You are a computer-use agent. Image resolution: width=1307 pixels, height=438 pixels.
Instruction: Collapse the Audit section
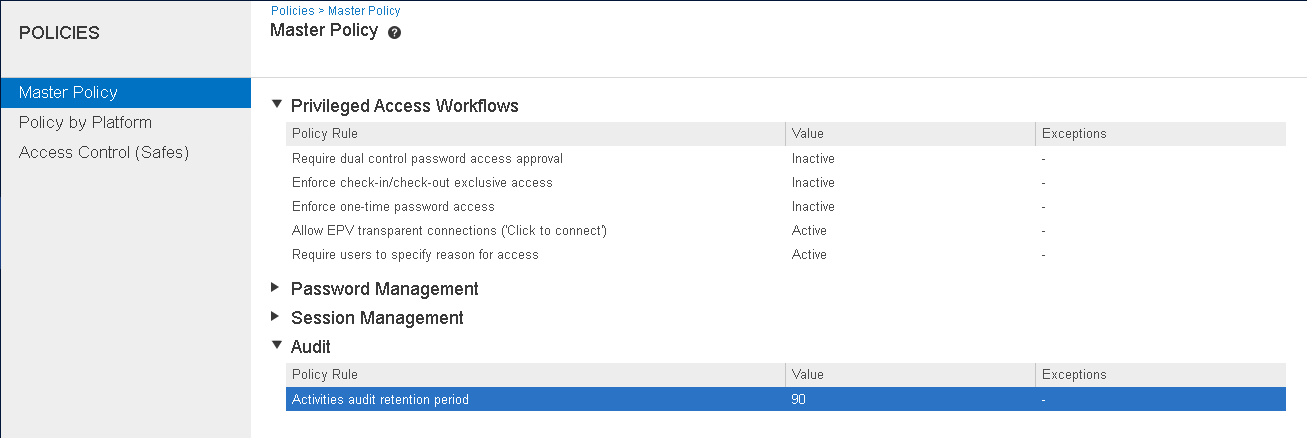pyautogui.click(x=277, y=345)
